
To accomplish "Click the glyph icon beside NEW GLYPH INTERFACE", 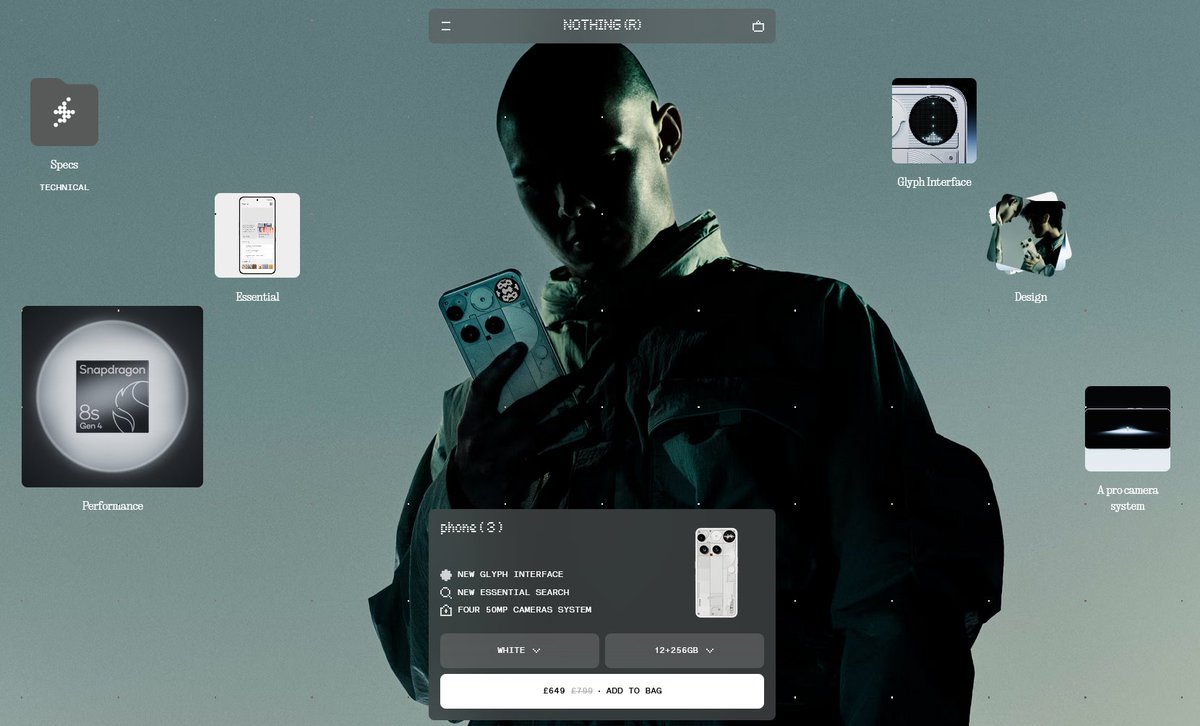I will (446, 575).
